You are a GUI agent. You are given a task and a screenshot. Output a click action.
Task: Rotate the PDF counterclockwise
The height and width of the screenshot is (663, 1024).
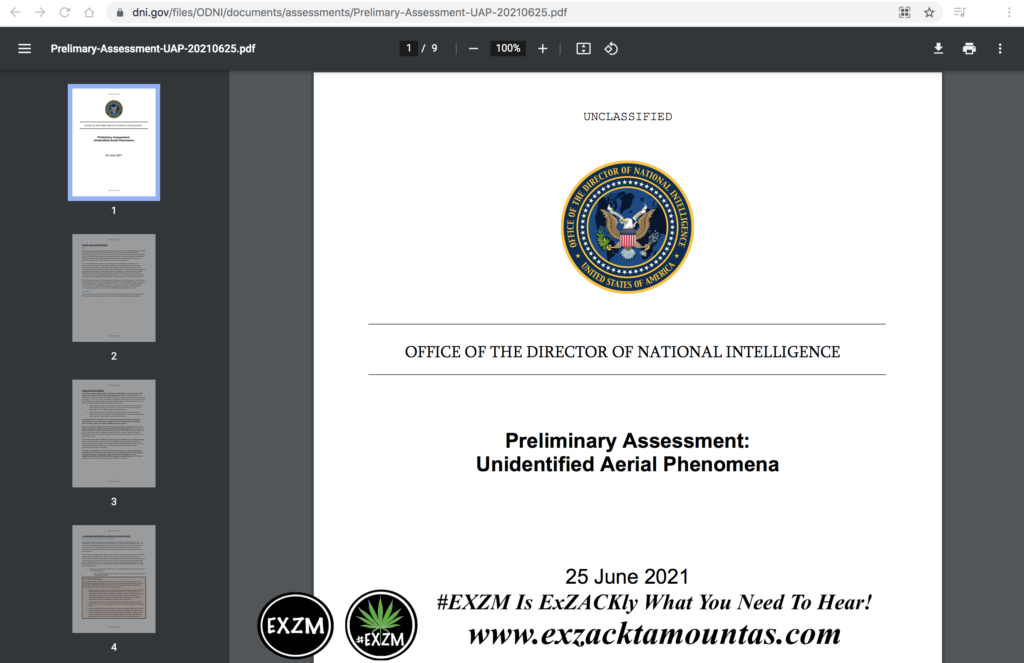click(611, 48)
